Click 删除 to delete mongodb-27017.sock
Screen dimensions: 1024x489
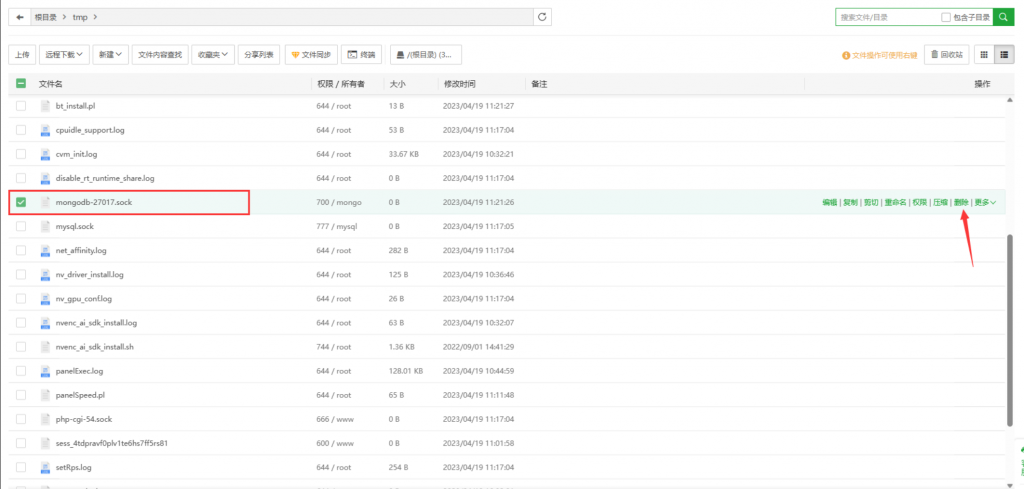(x=960, y=202)
